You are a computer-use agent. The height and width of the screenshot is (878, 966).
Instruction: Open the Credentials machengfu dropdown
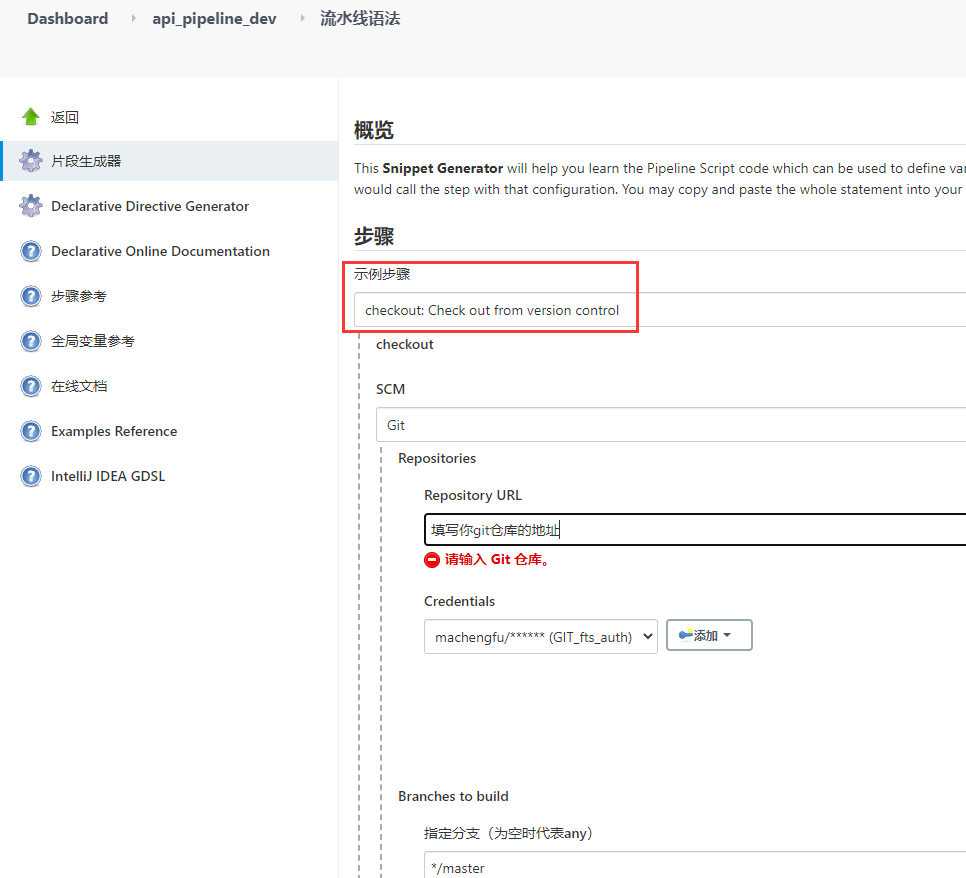click(x=541, y=636)
